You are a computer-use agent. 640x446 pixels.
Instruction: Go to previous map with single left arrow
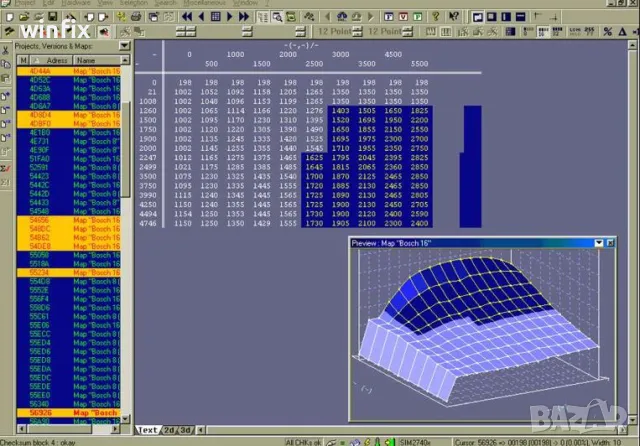click(201, 17)
